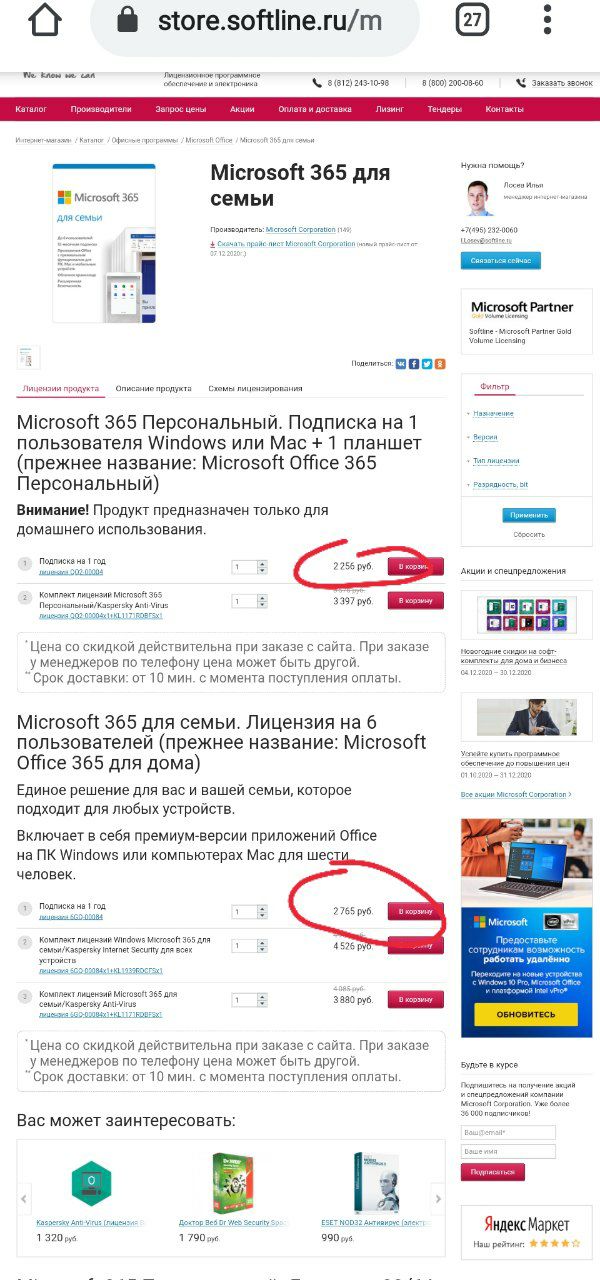Share the page via VK icon

click(x=401, y=364)
